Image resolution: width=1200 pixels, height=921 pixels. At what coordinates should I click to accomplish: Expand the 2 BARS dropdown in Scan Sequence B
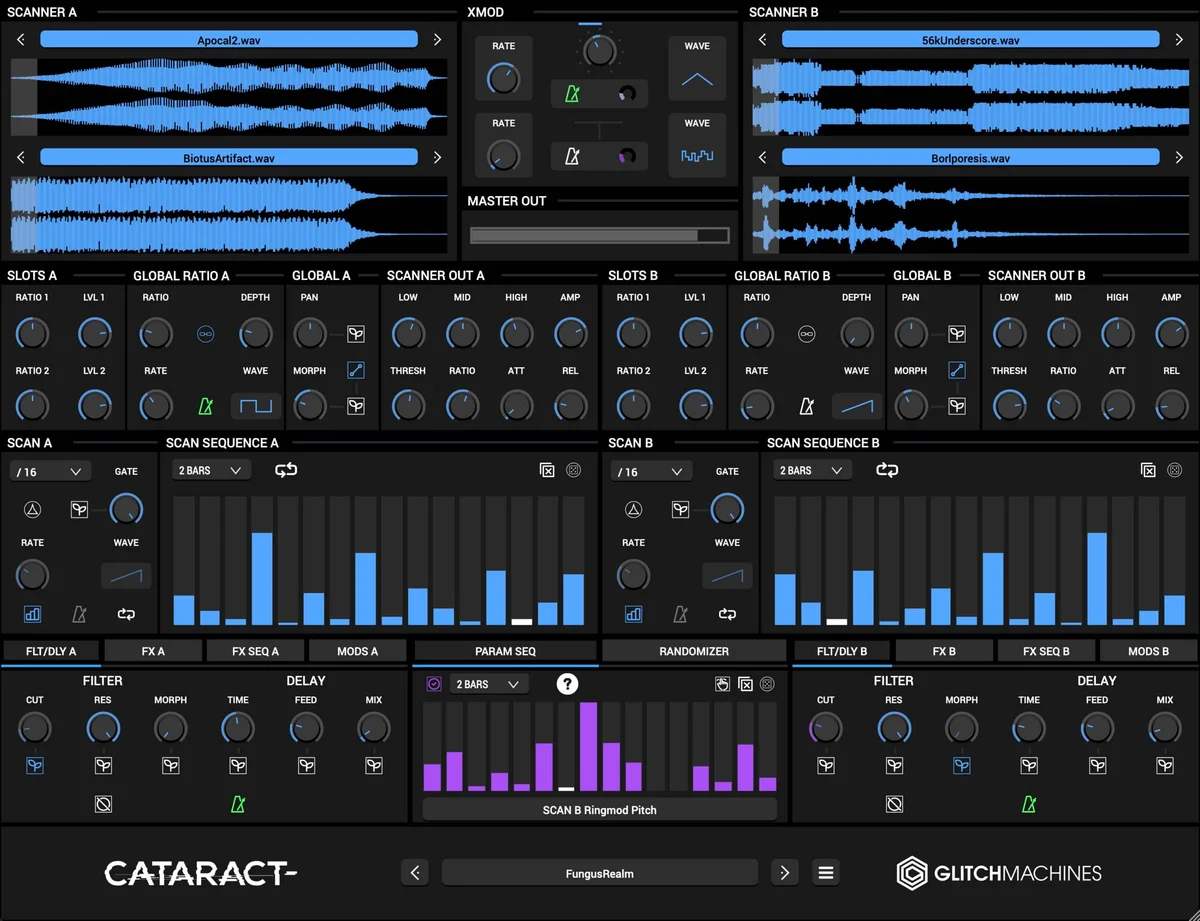pos(812,470)
